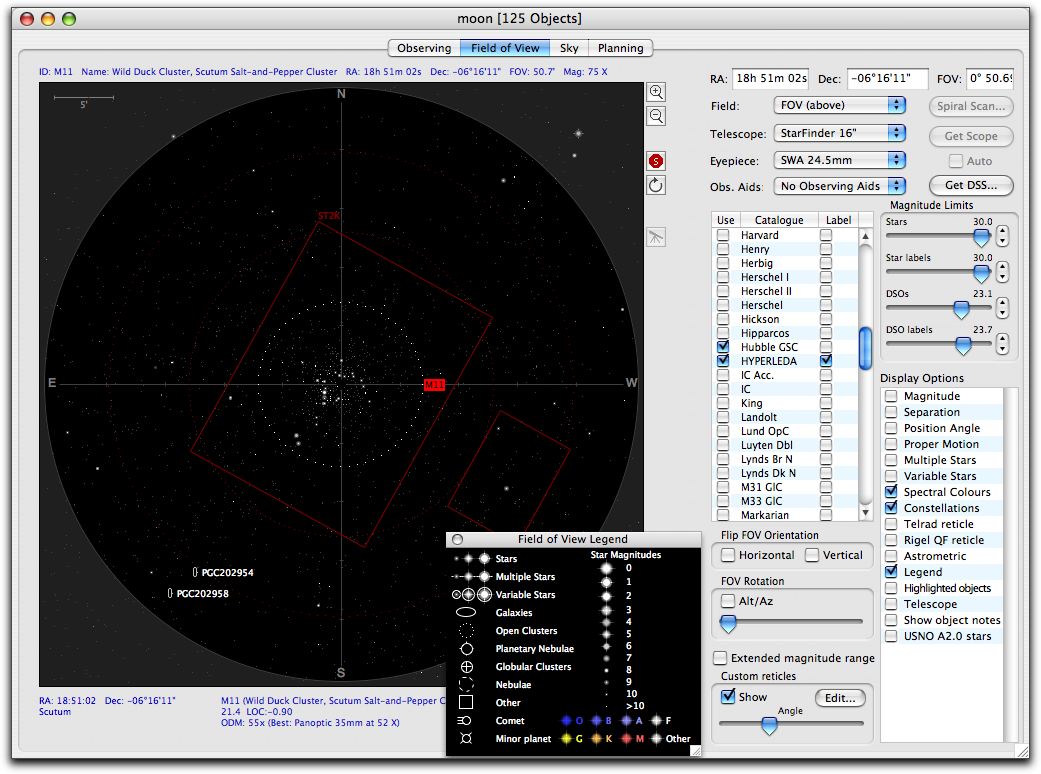The width and height of the screenshot is (1041, 774).
Task: Click the RA input field
Action: point(770,79)
